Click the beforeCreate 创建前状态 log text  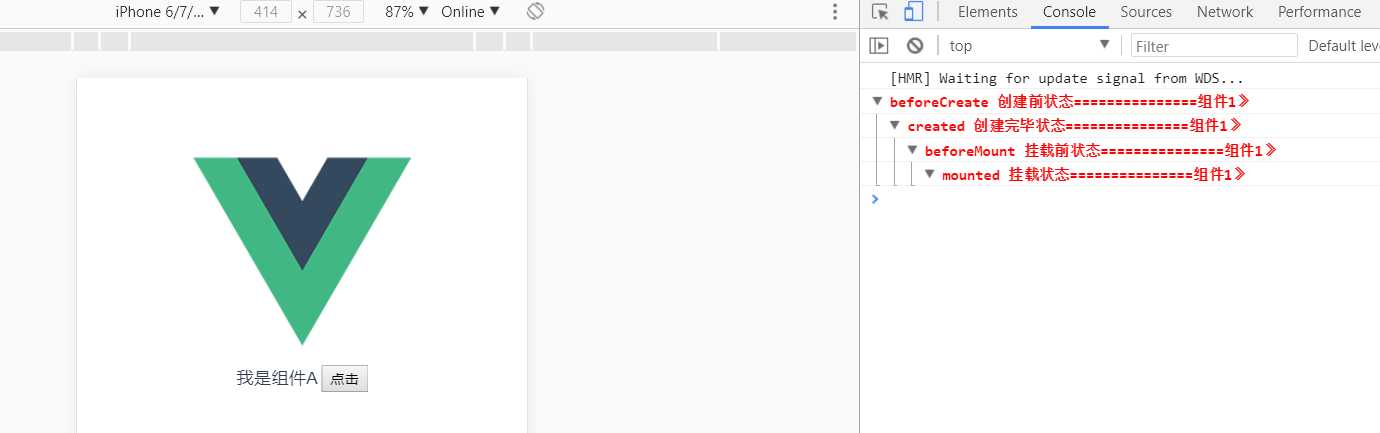tap(1070, 101)
